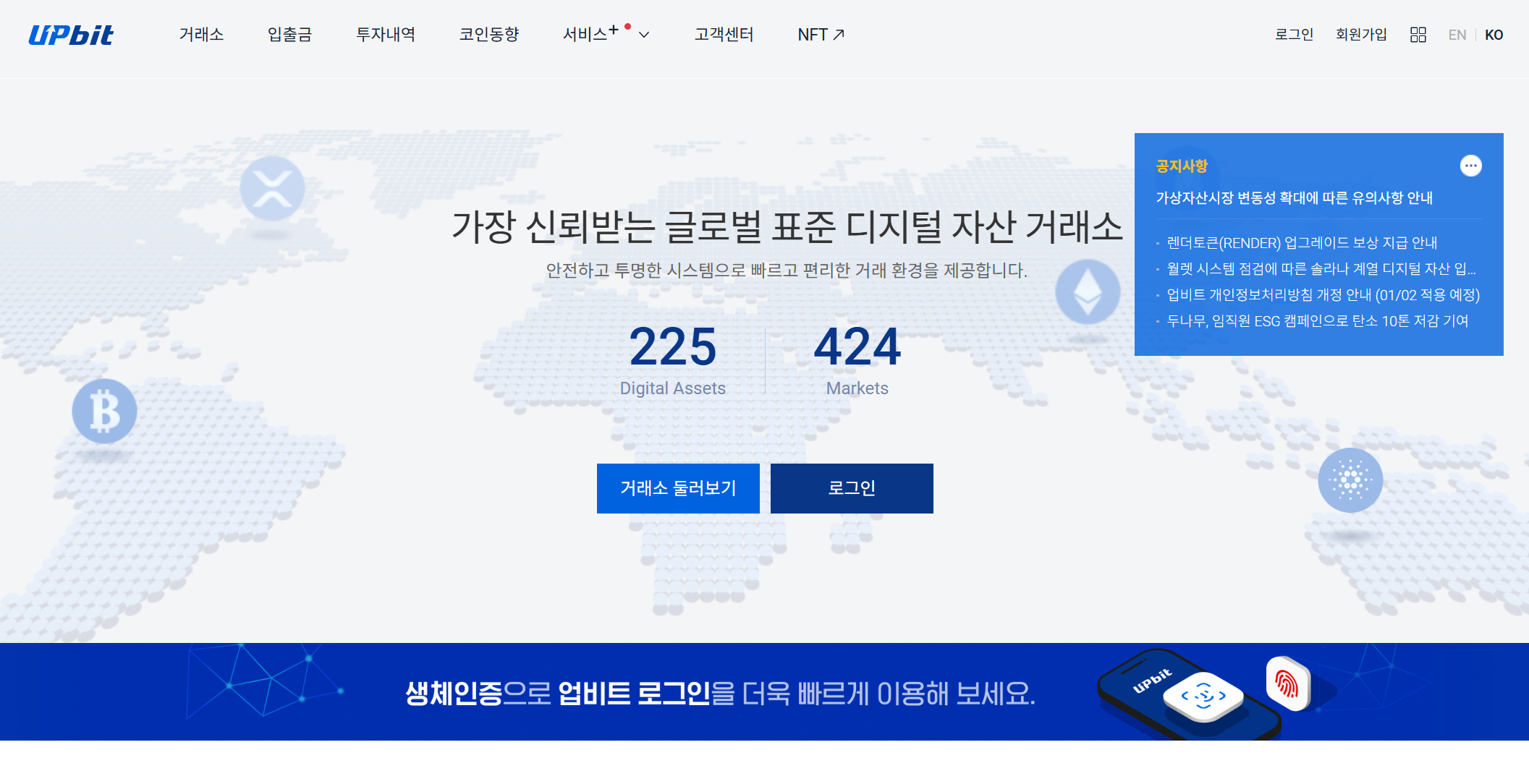Click the UPbit logo
The height and width of the screenshot is (784, 1529).
(71, 35)
